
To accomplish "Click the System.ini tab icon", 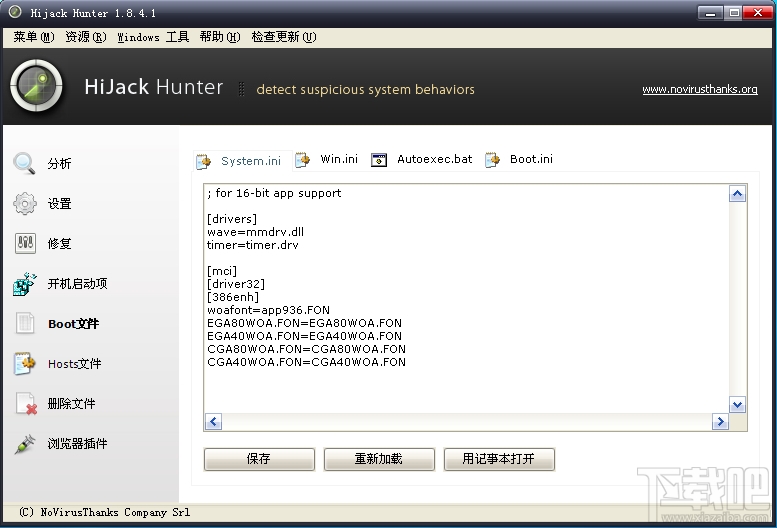I will click(x=203, y=161).
